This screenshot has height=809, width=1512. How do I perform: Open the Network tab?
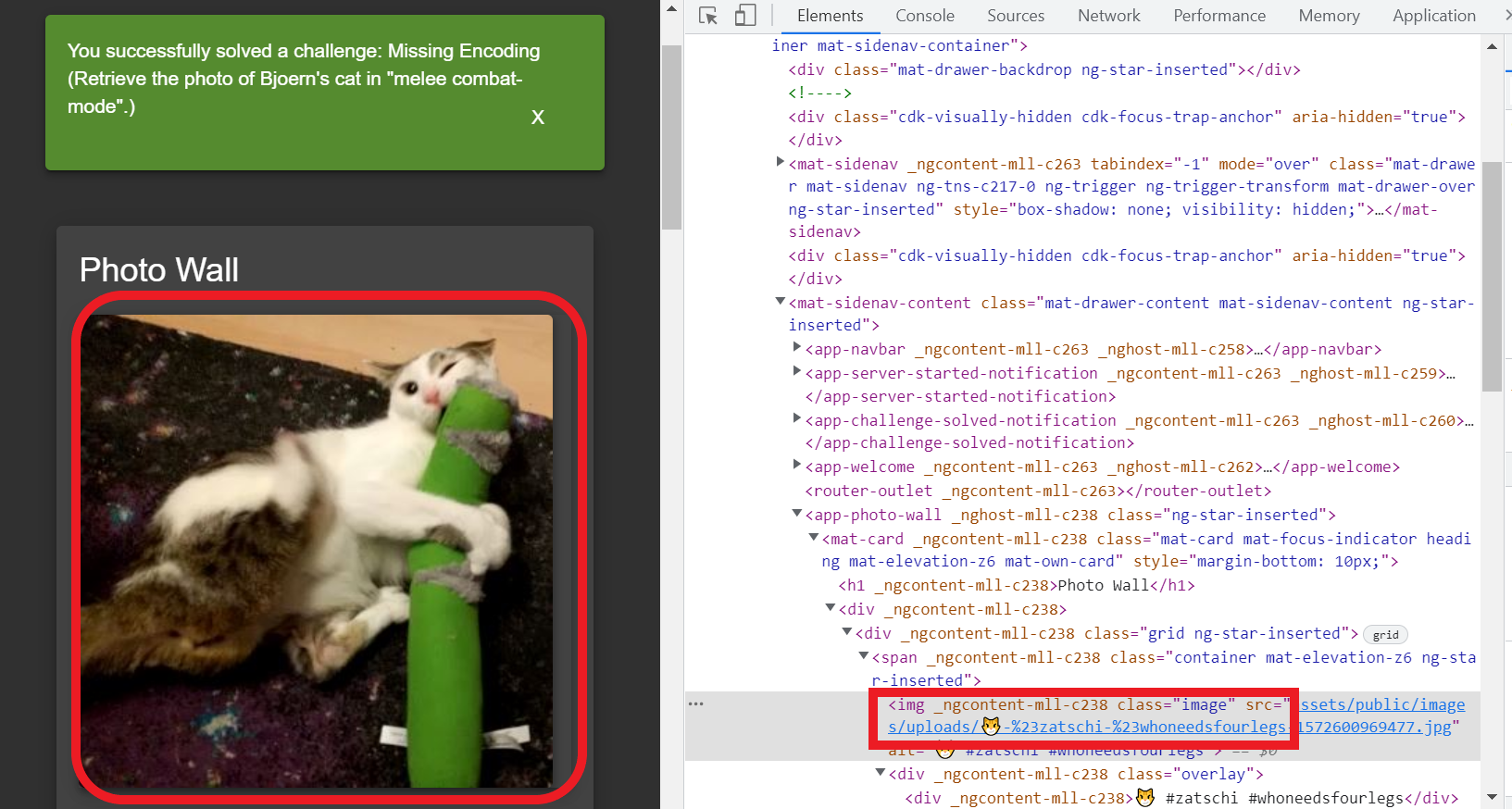1109,16
